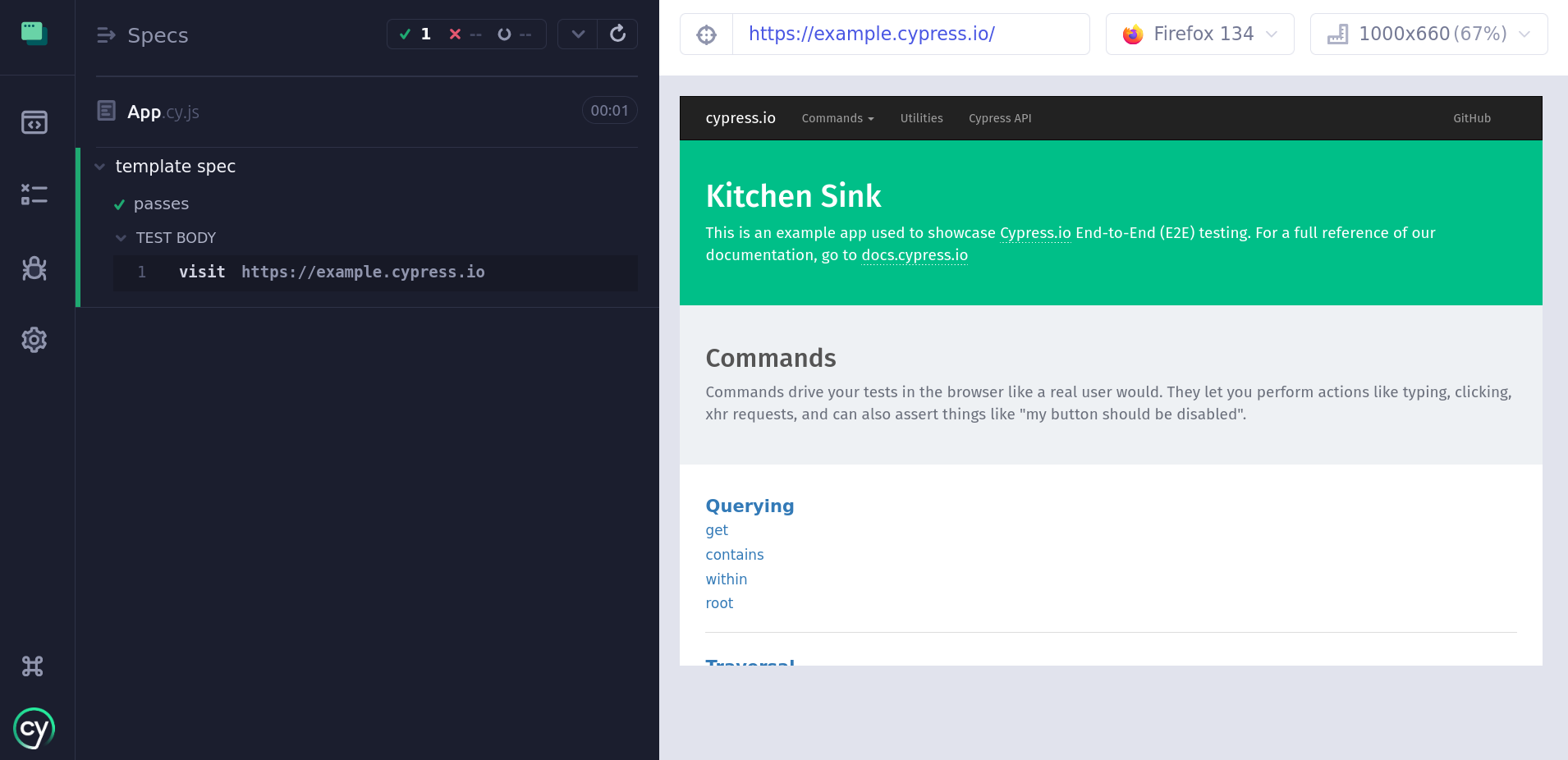The height and width of the screenshot is (760, 1568).
Task: View keyboard shortcuts with the command icon
Action: 32,666
